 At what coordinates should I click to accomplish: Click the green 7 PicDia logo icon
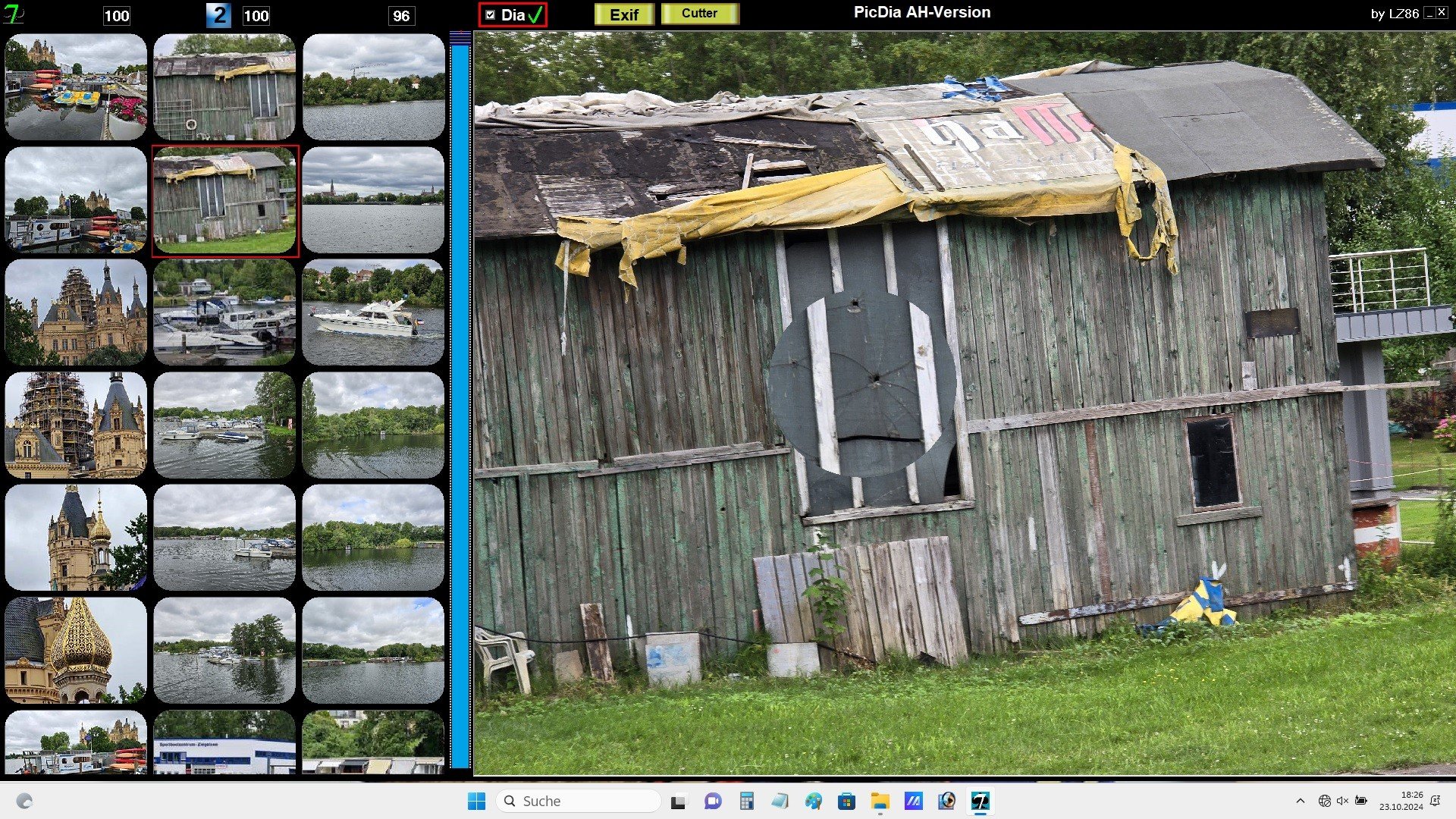[13, 14]
